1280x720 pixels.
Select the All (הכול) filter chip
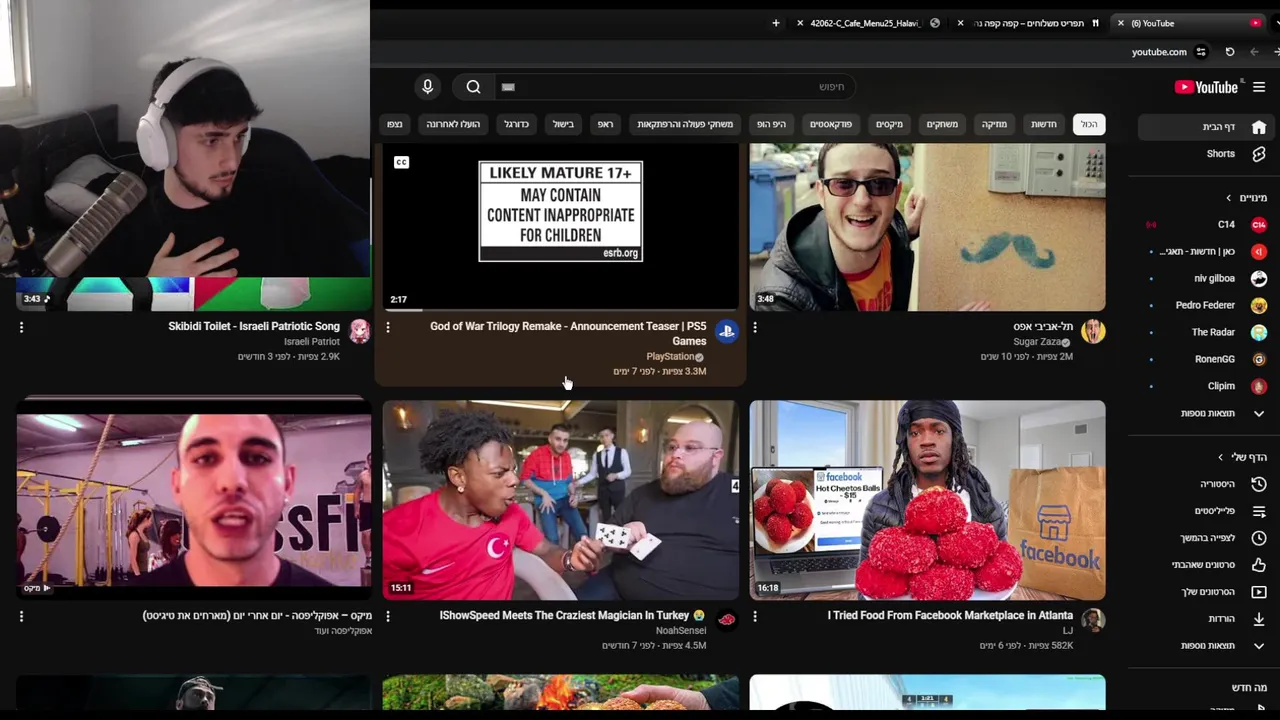(1089, 124)
